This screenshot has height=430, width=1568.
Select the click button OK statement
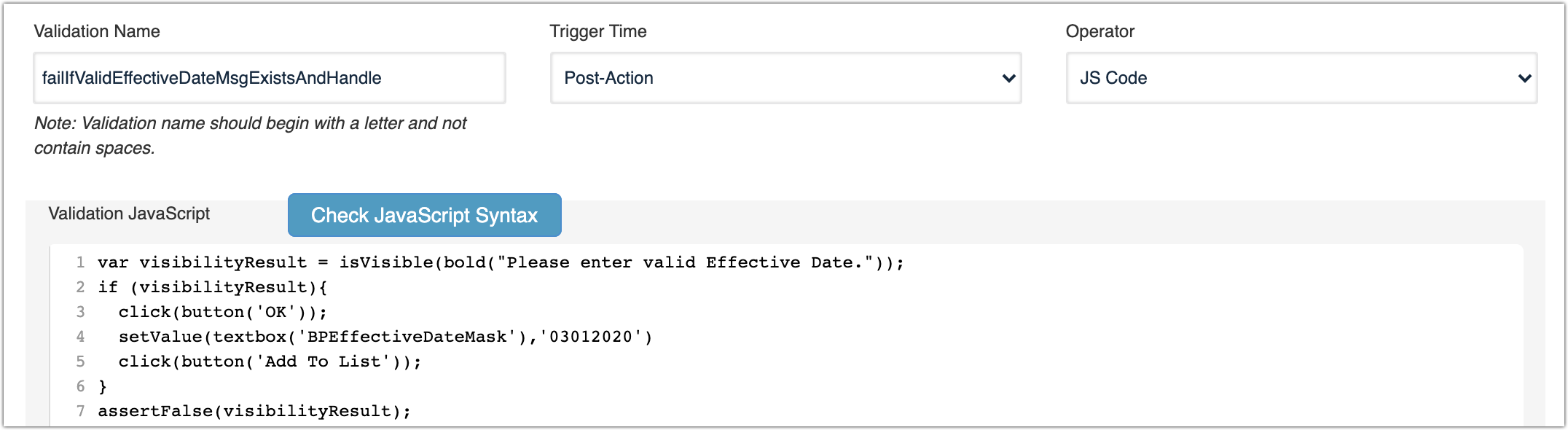coord(222,311)
